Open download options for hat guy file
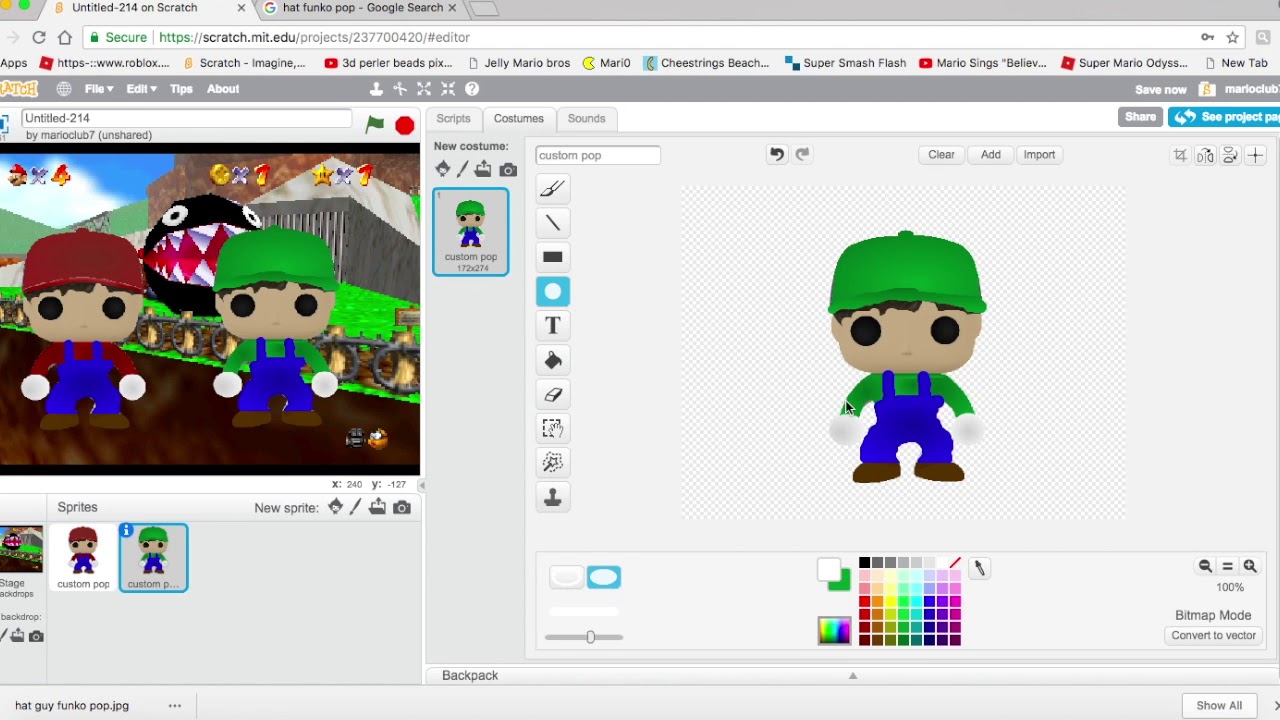1280x720 pixels. point(174,705)
